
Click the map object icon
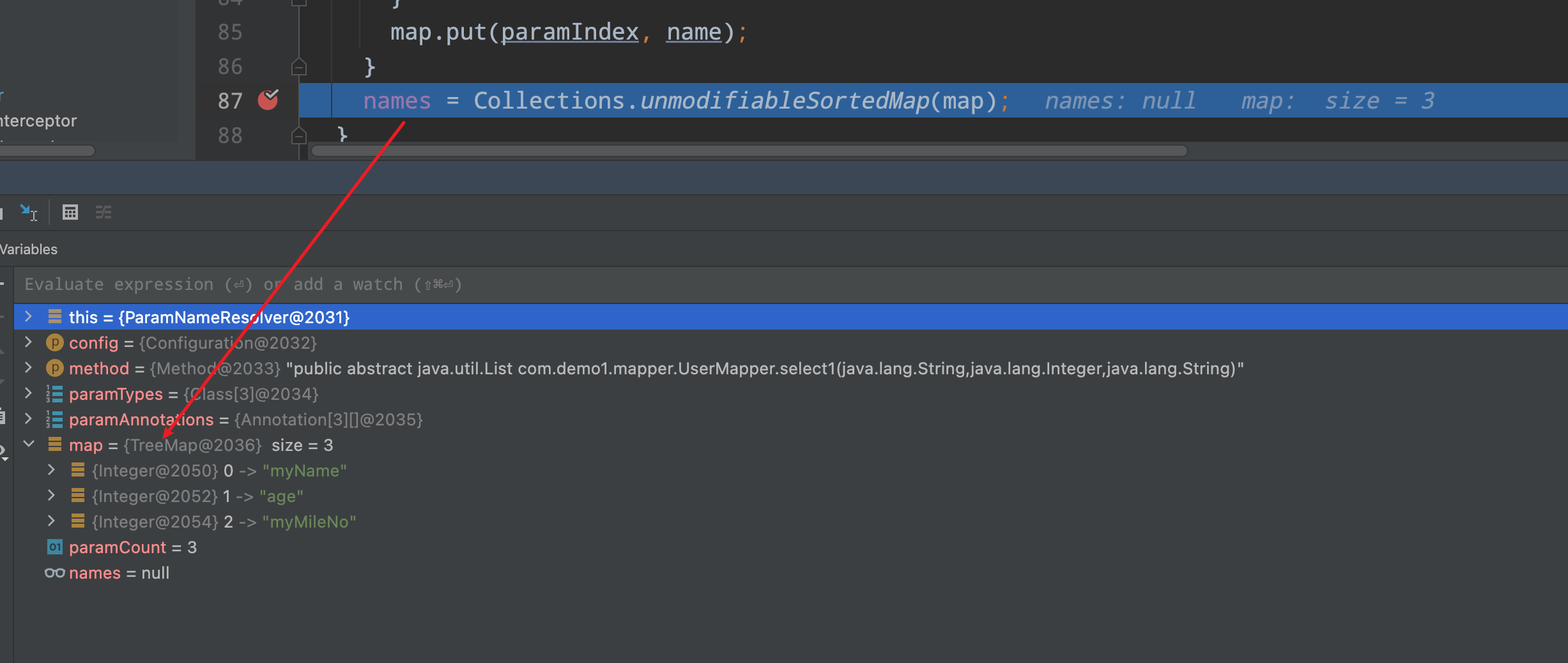tap(55, 445)
